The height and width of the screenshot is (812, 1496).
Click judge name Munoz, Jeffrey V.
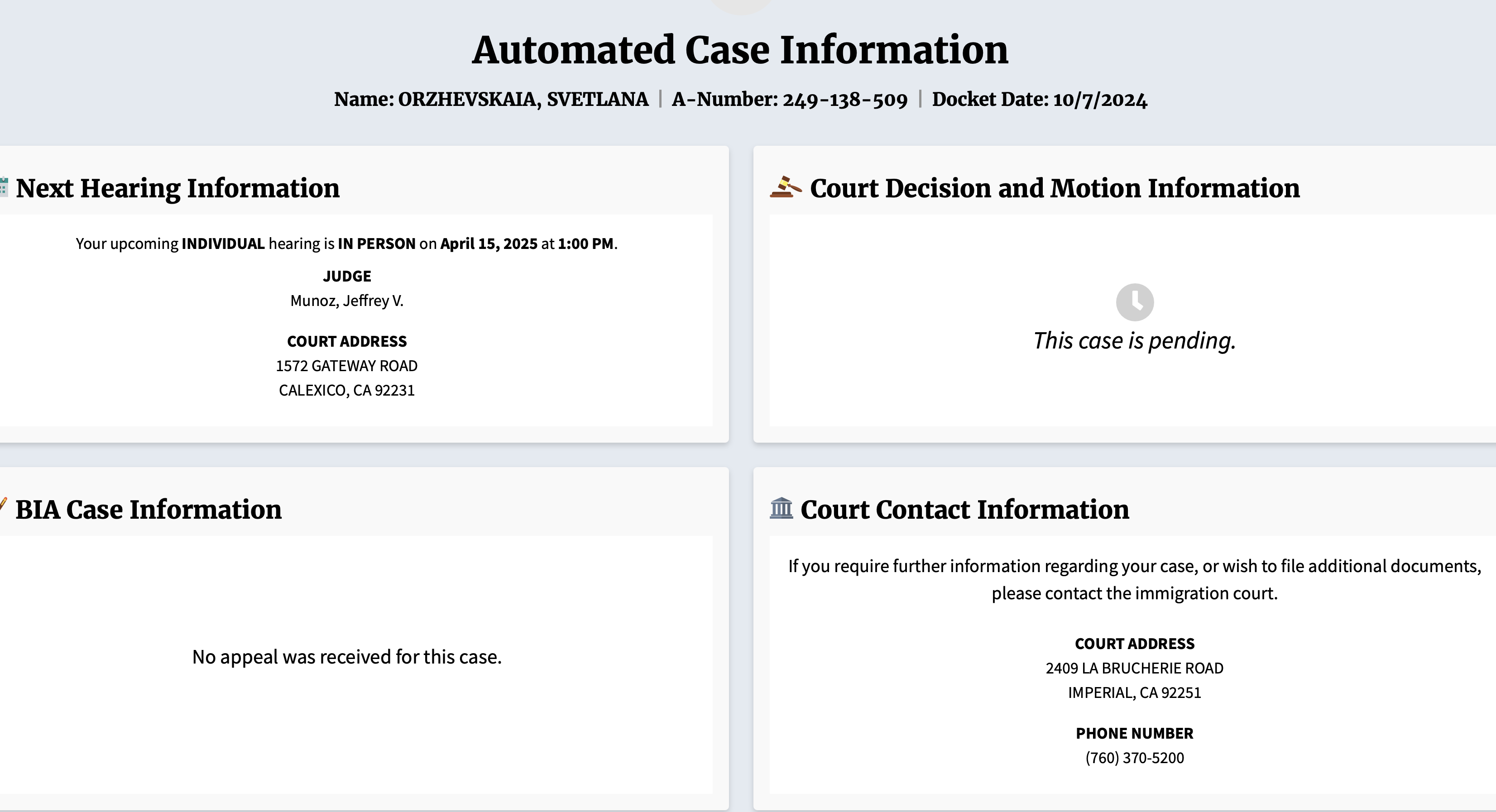[x=347, y=301]
